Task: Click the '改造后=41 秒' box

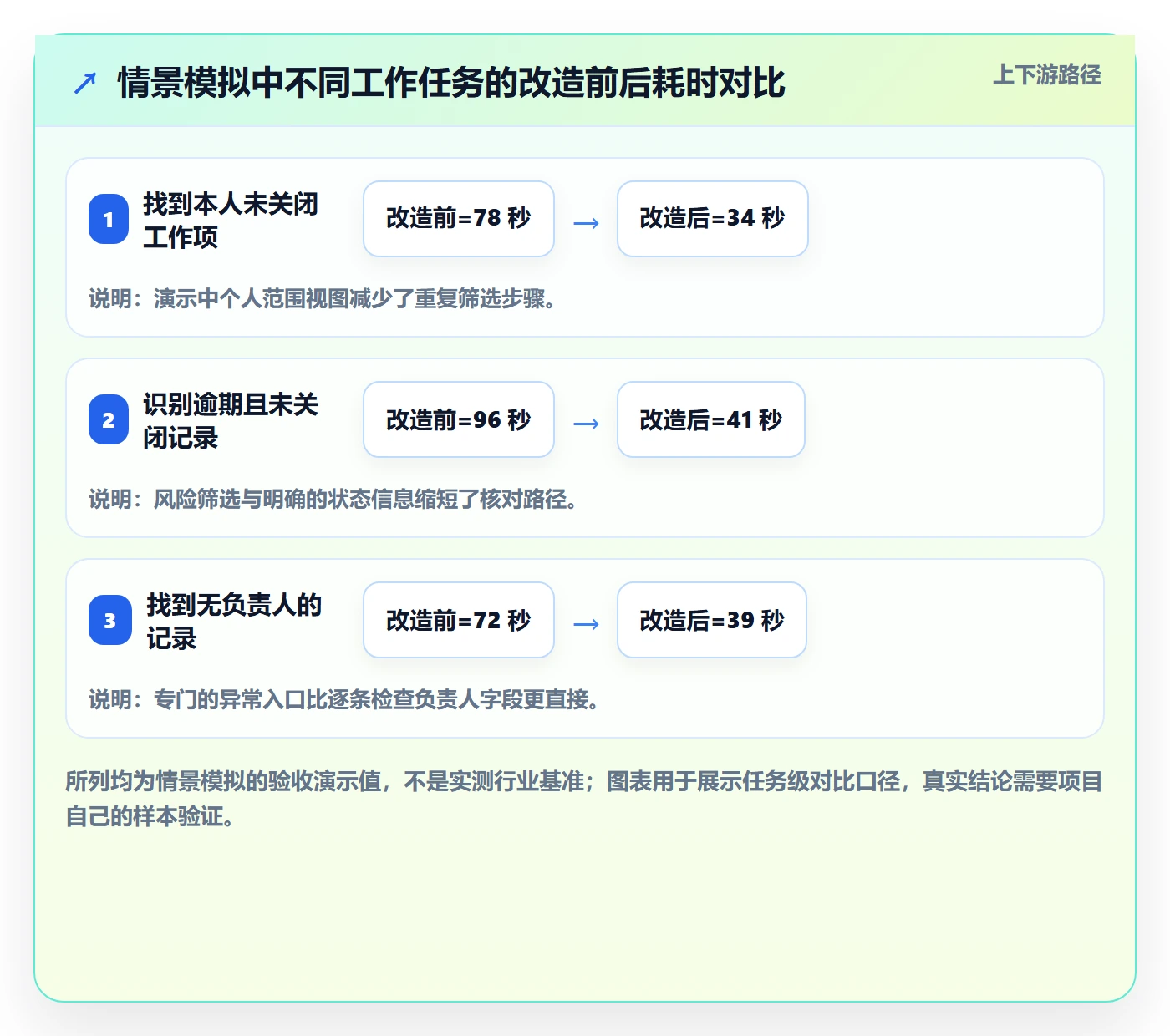Action: [711, 419]
